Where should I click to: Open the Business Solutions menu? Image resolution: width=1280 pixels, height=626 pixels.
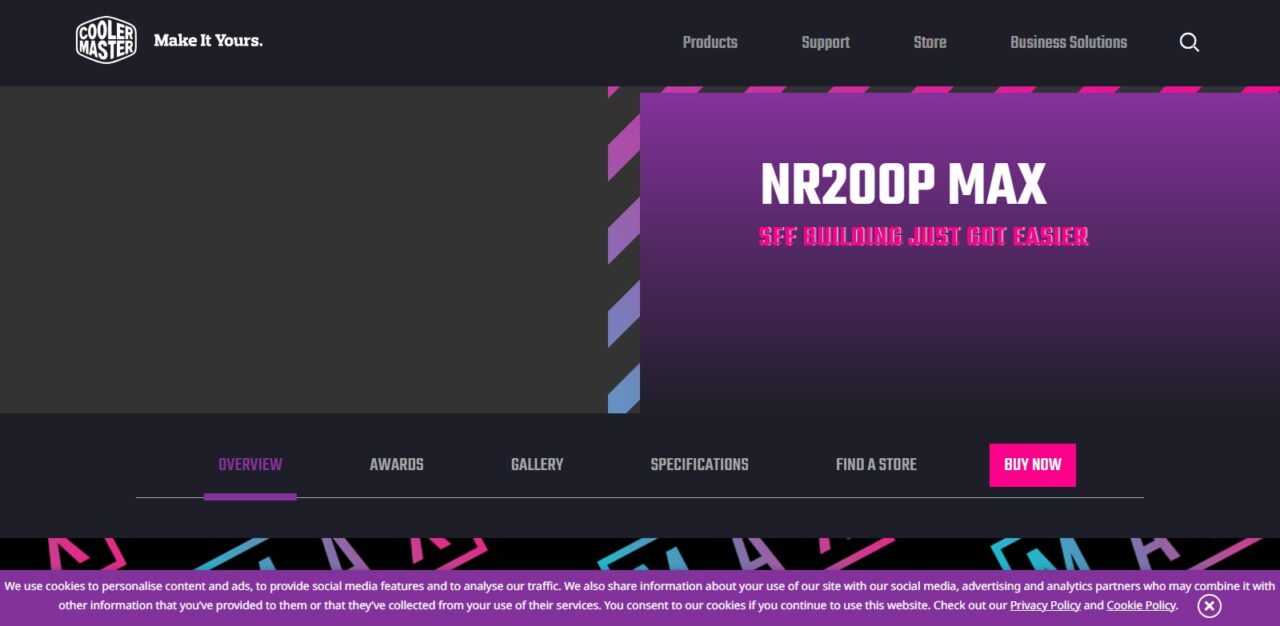(x=1068, y=42)
